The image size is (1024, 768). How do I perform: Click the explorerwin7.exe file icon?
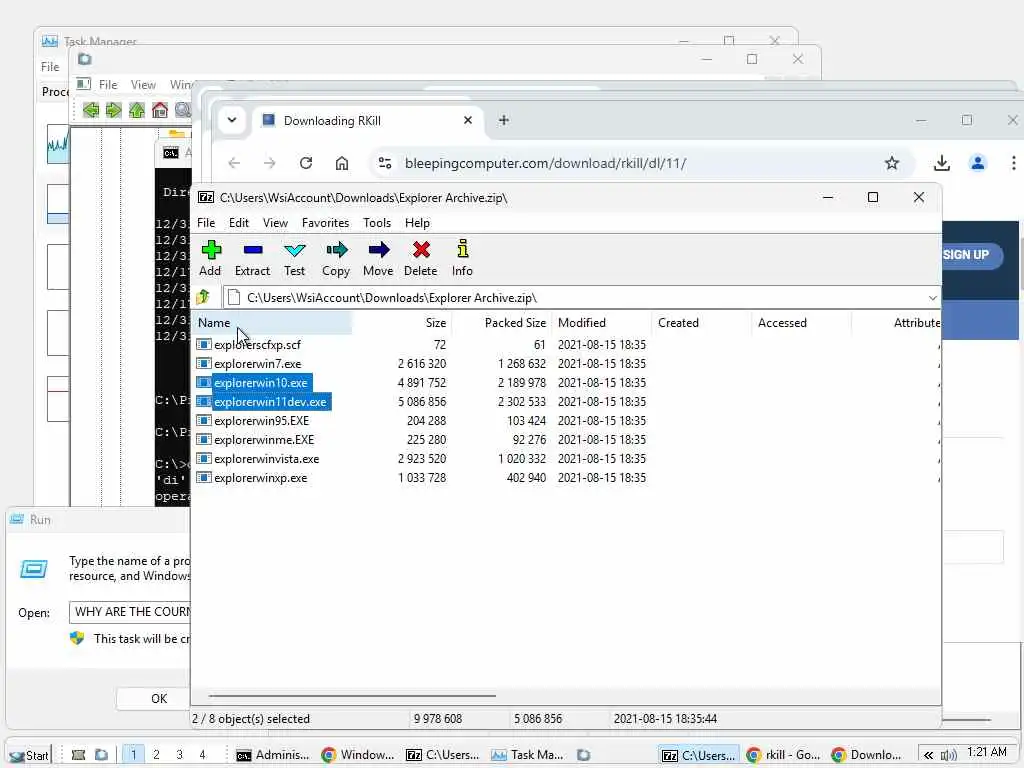[204, 363]
